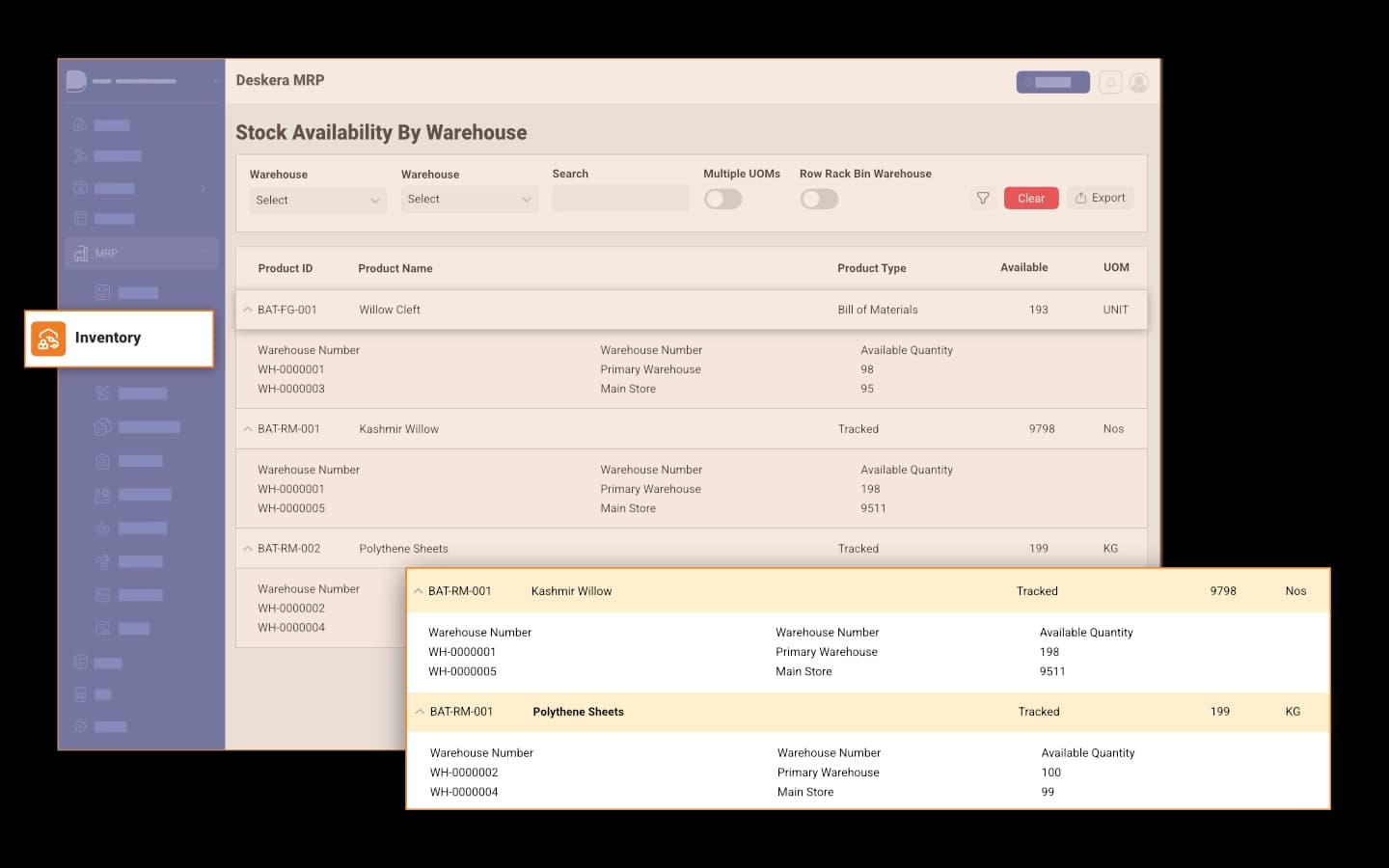This screenshot has height=868, width=1389.
Task: Click into the Search input field
Action: click(620, 199)
